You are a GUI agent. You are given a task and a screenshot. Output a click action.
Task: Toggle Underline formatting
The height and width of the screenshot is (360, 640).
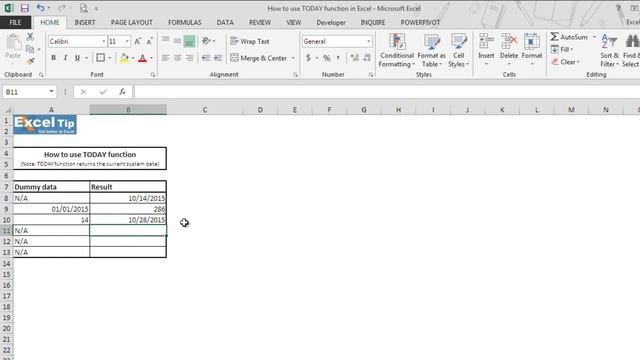coord(77,58)
